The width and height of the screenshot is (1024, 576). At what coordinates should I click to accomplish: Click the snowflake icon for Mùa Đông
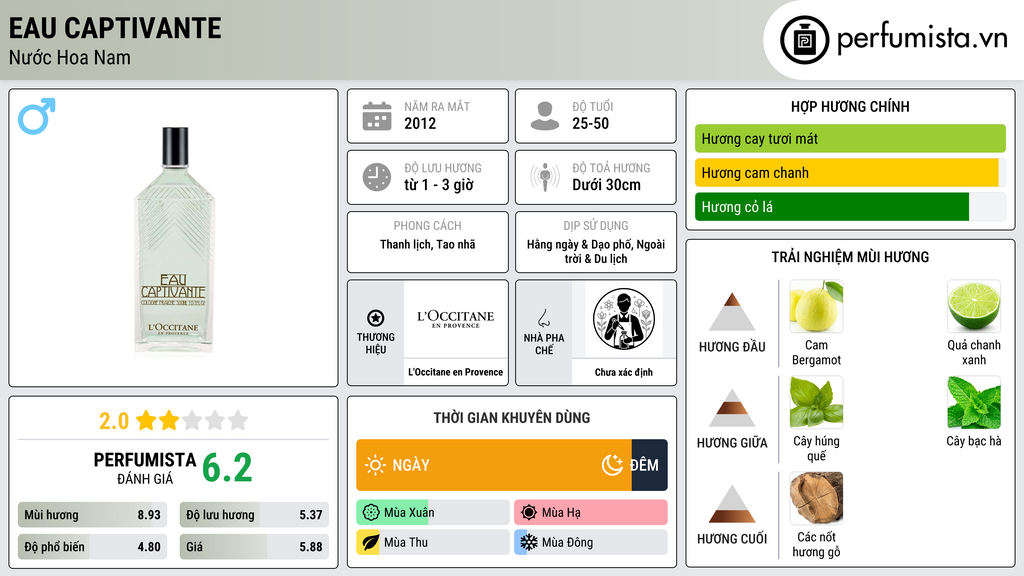click(x=529, y=542)
